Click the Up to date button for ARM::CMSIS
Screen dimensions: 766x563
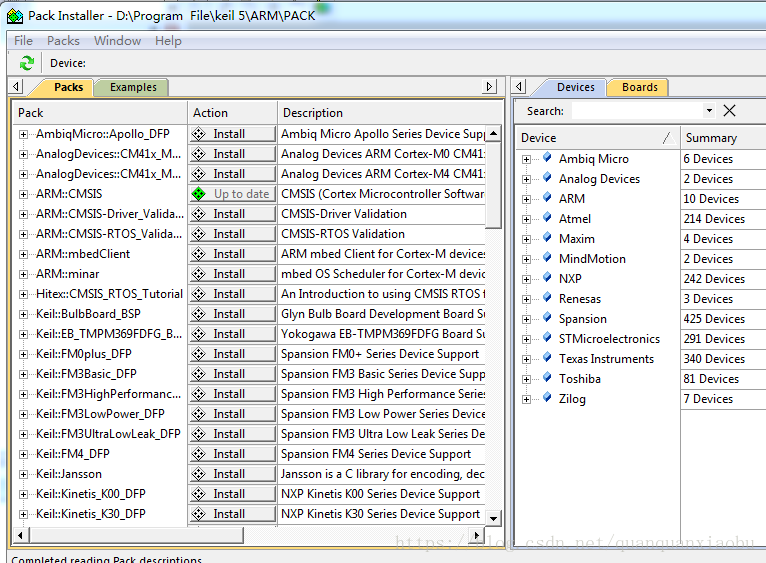coord(233,194)
